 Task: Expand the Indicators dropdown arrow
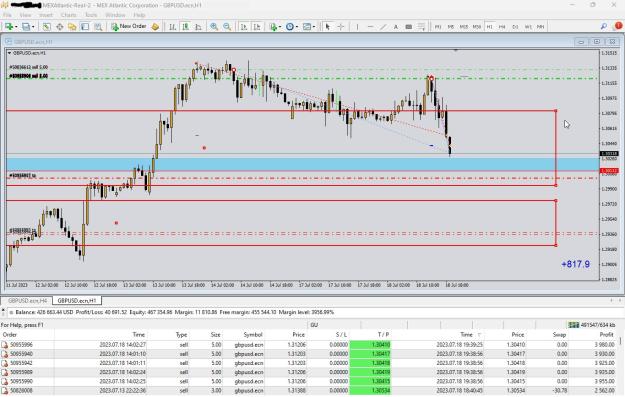pyautogui.click(x=280, y=27)
